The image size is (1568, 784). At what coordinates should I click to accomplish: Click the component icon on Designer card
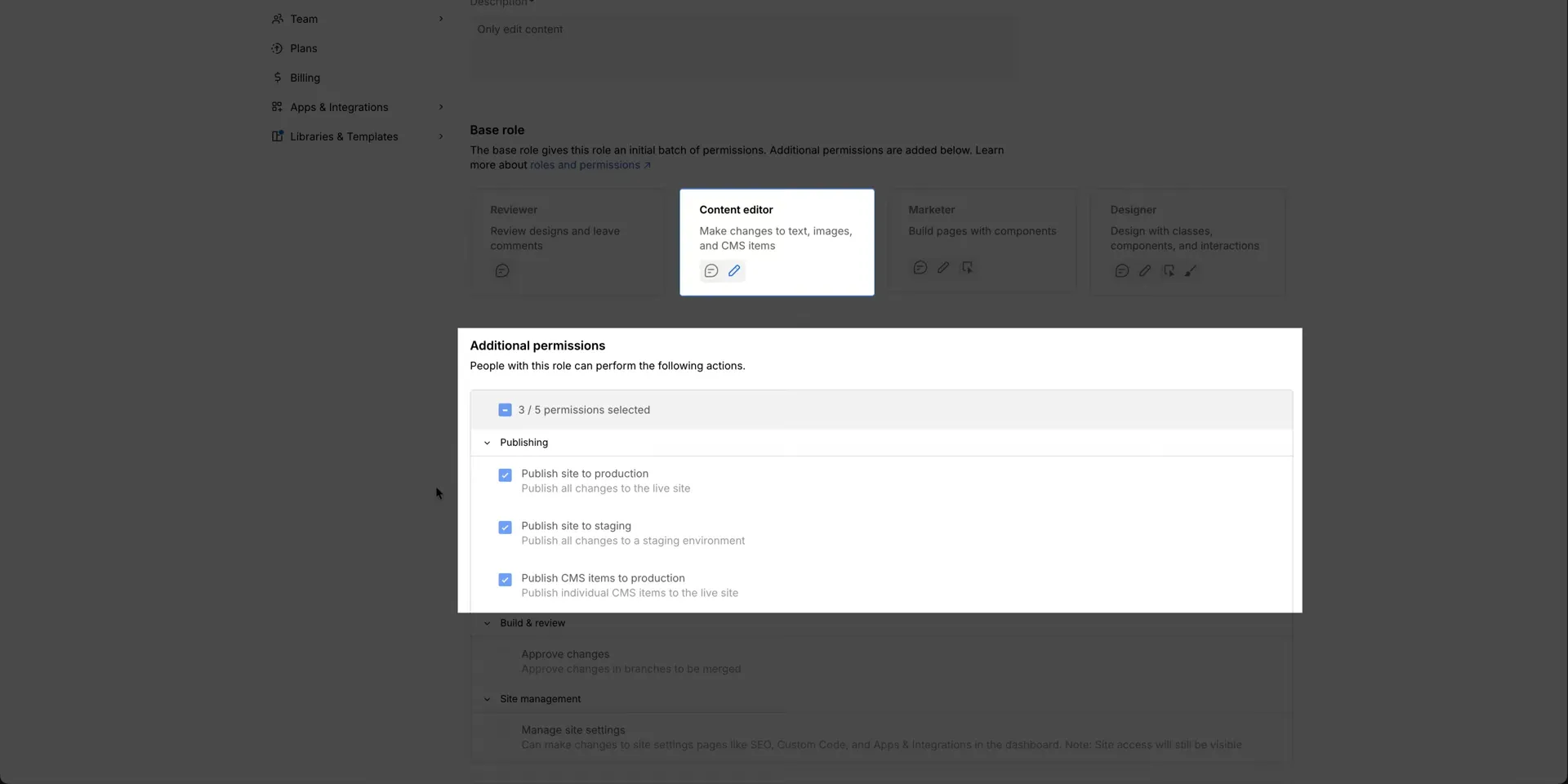point(1169,271)
